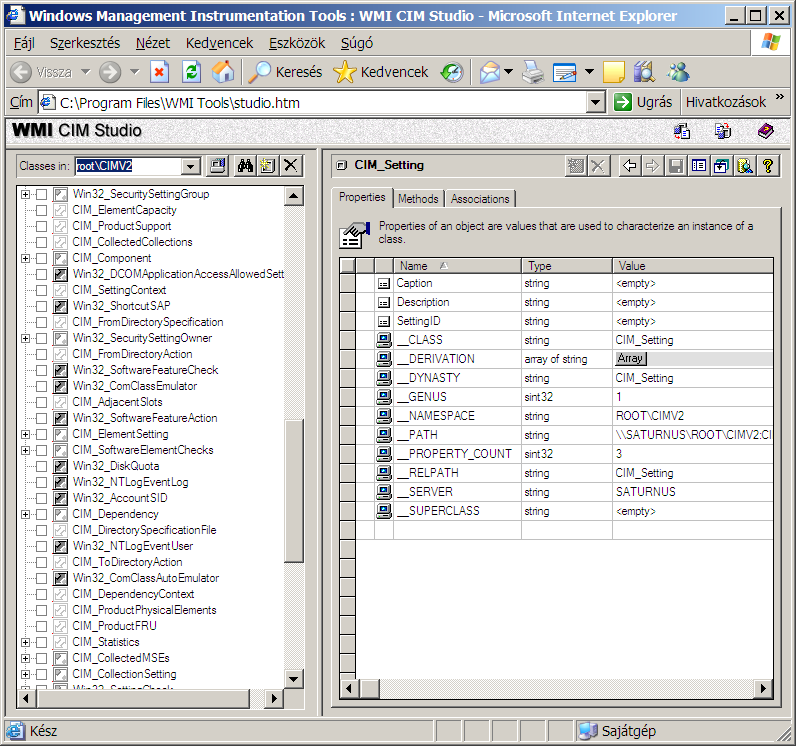Open the Eszközök menu

pyautogui.click(x=296, y=43)
